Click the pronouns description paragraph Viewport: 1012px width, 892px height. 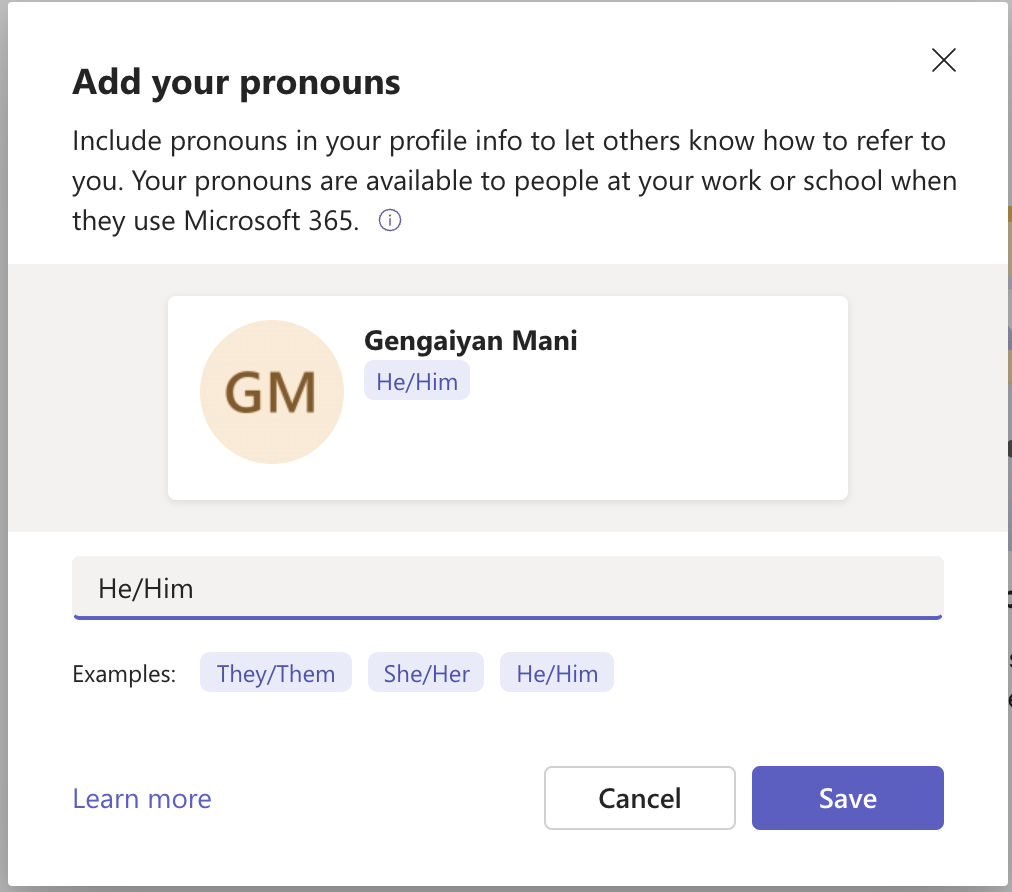514,181
